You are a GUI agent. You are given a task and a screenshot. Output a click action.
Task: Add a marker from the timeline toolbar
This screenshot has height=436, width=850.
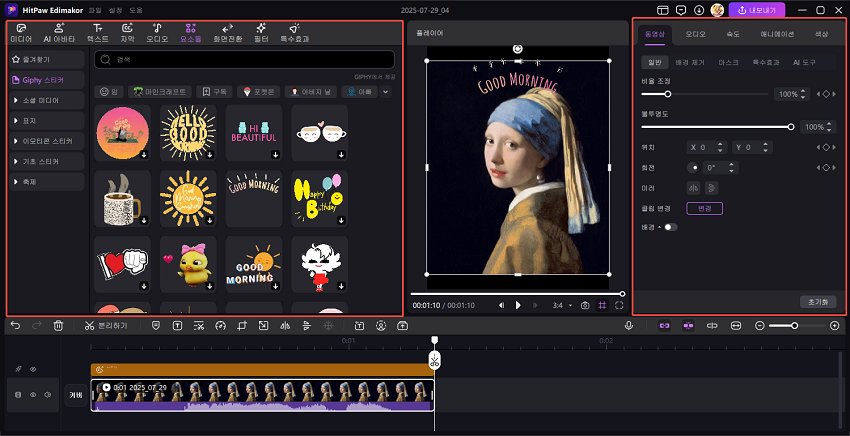(x=156, y=325)
